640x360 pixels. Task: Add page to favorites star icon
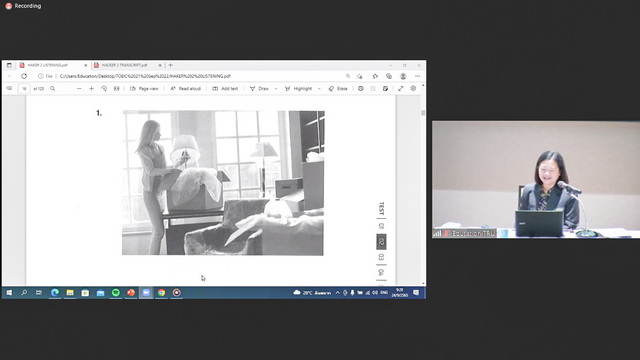(375, 76)
